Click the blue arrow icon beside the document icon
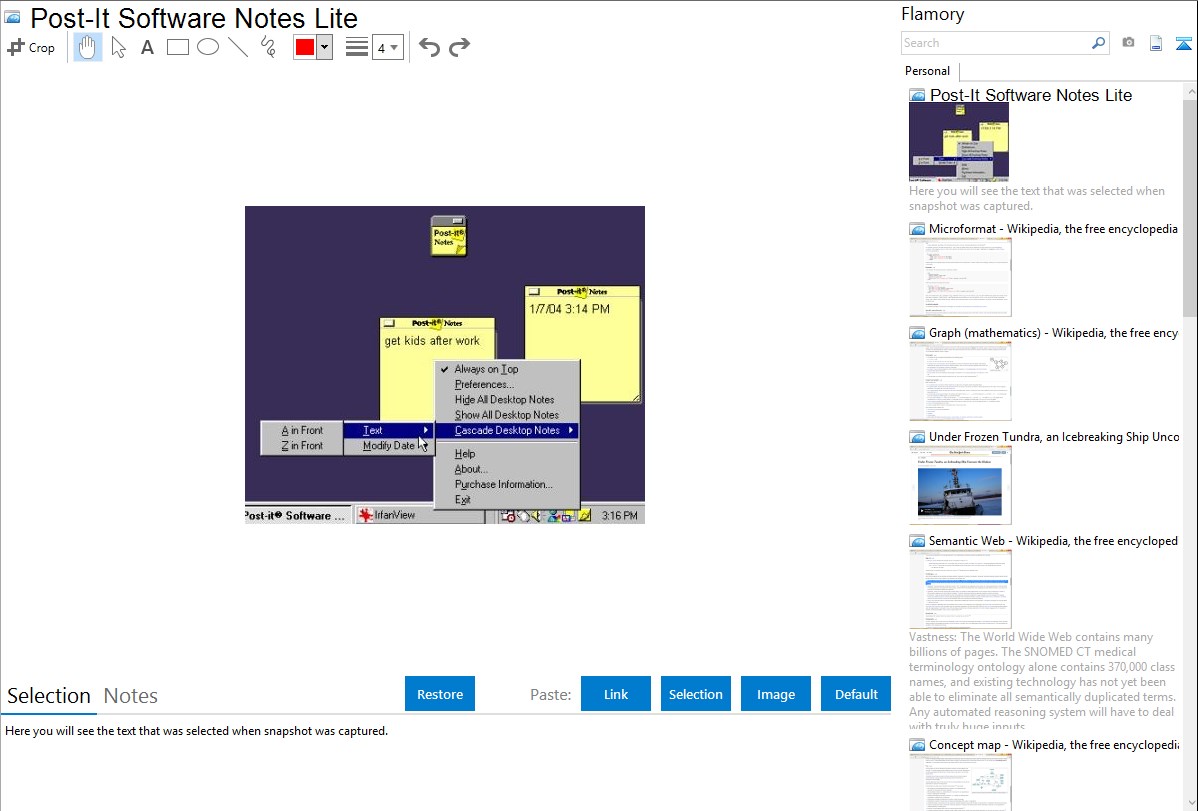The image size is (1198, 811). (x=1183, y=43)
